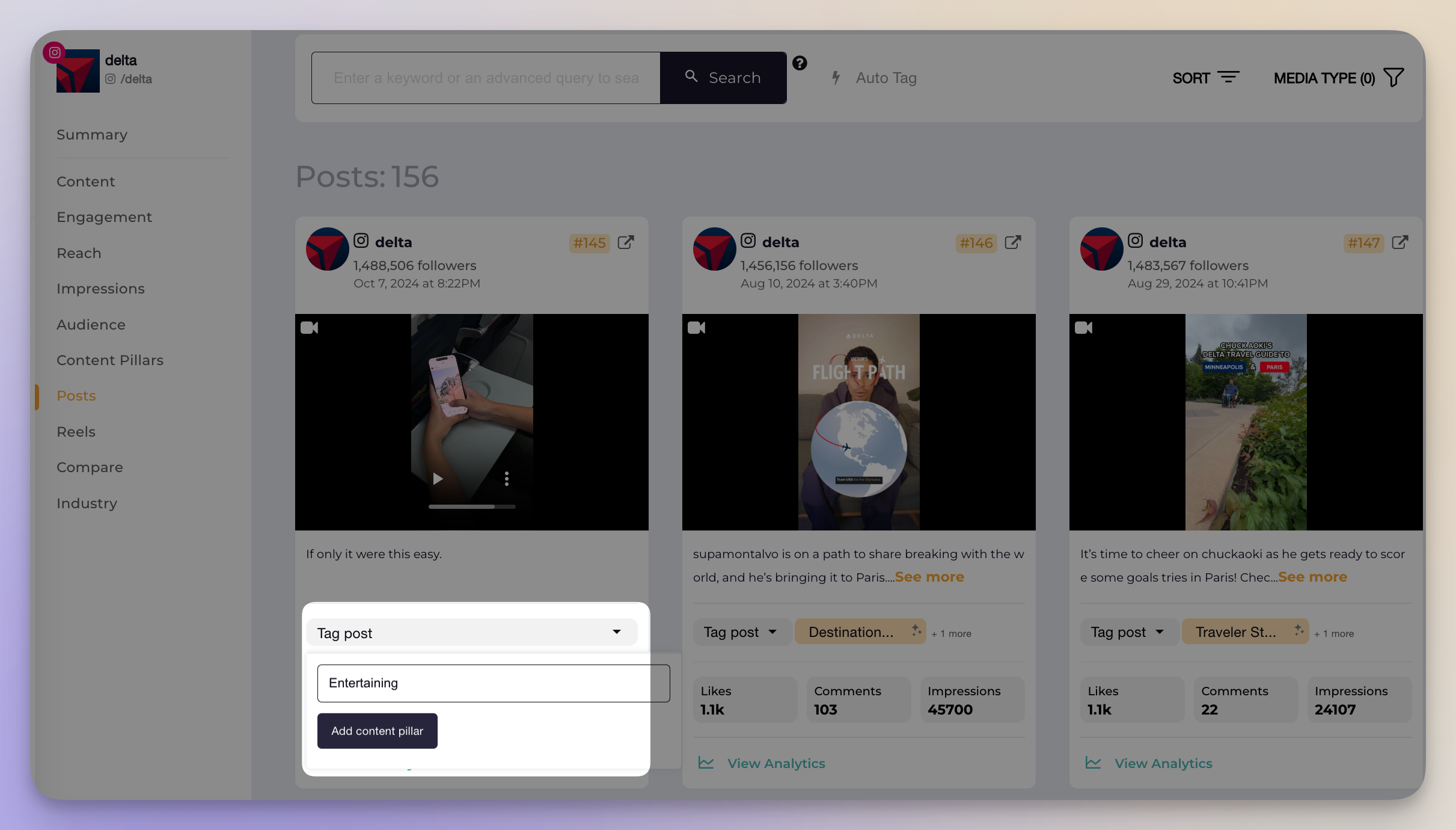Open the SORT options
Image resolution: width=1456 pixels, height=830 pixels.
point(1205,78)
